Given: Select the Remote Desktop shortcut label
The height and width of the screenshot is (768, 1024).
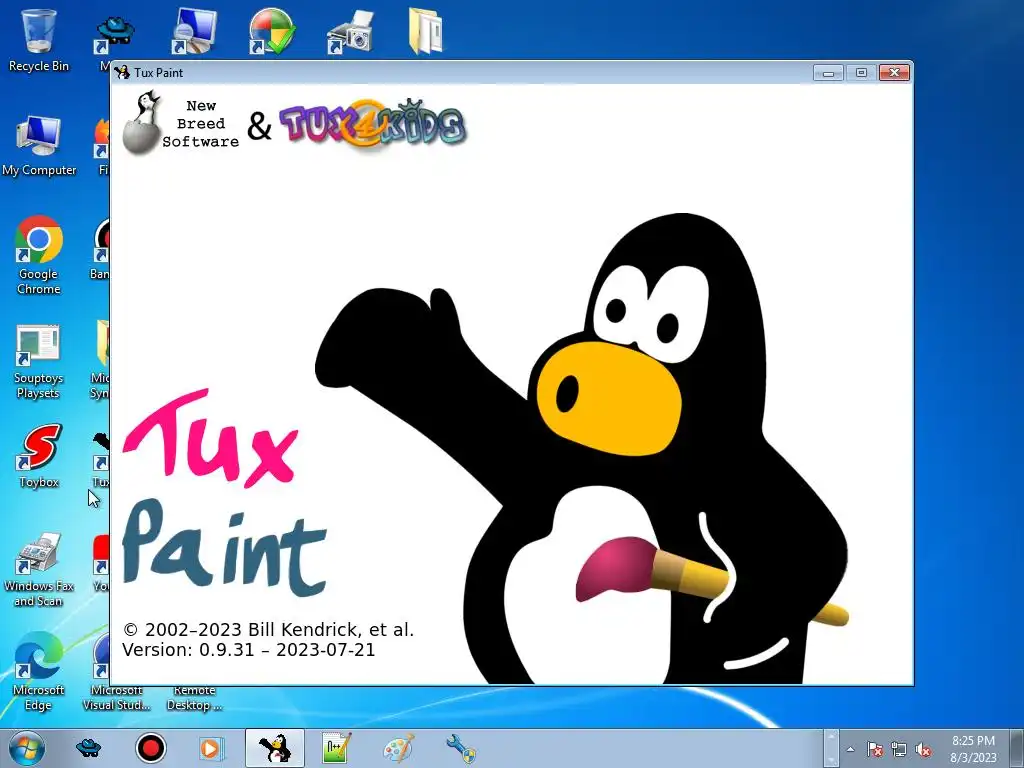Looking at the screenshot, I should point(195,697).
